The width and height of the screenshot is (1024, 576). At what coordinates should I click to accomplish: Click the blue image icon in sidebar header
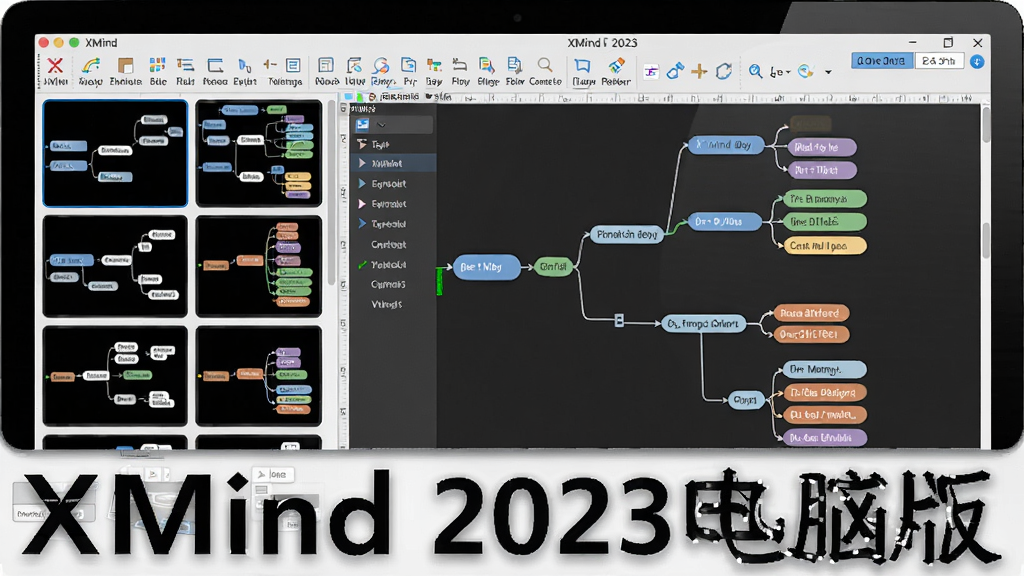point(362,124)
